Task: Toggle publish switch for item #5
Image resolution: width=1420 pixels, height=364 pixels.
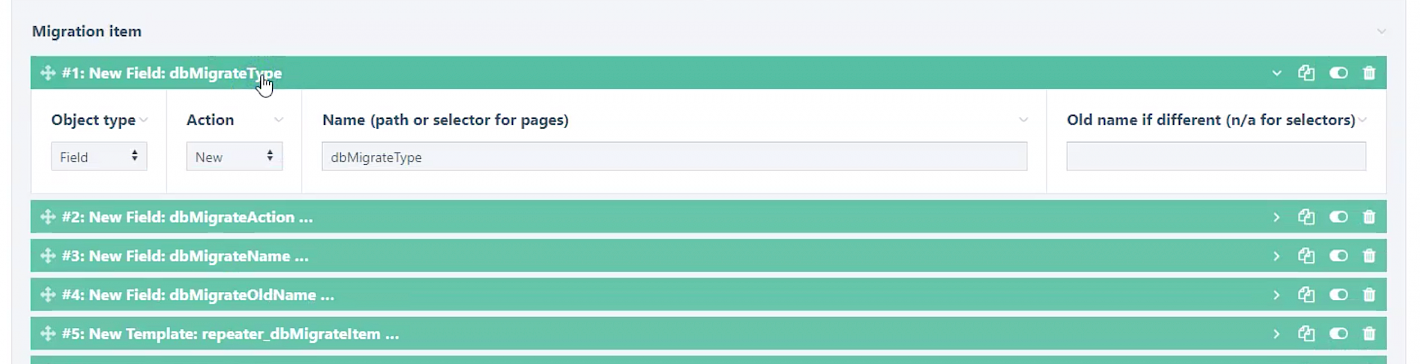Action: pyautogui.click(x=1338, y=334)
